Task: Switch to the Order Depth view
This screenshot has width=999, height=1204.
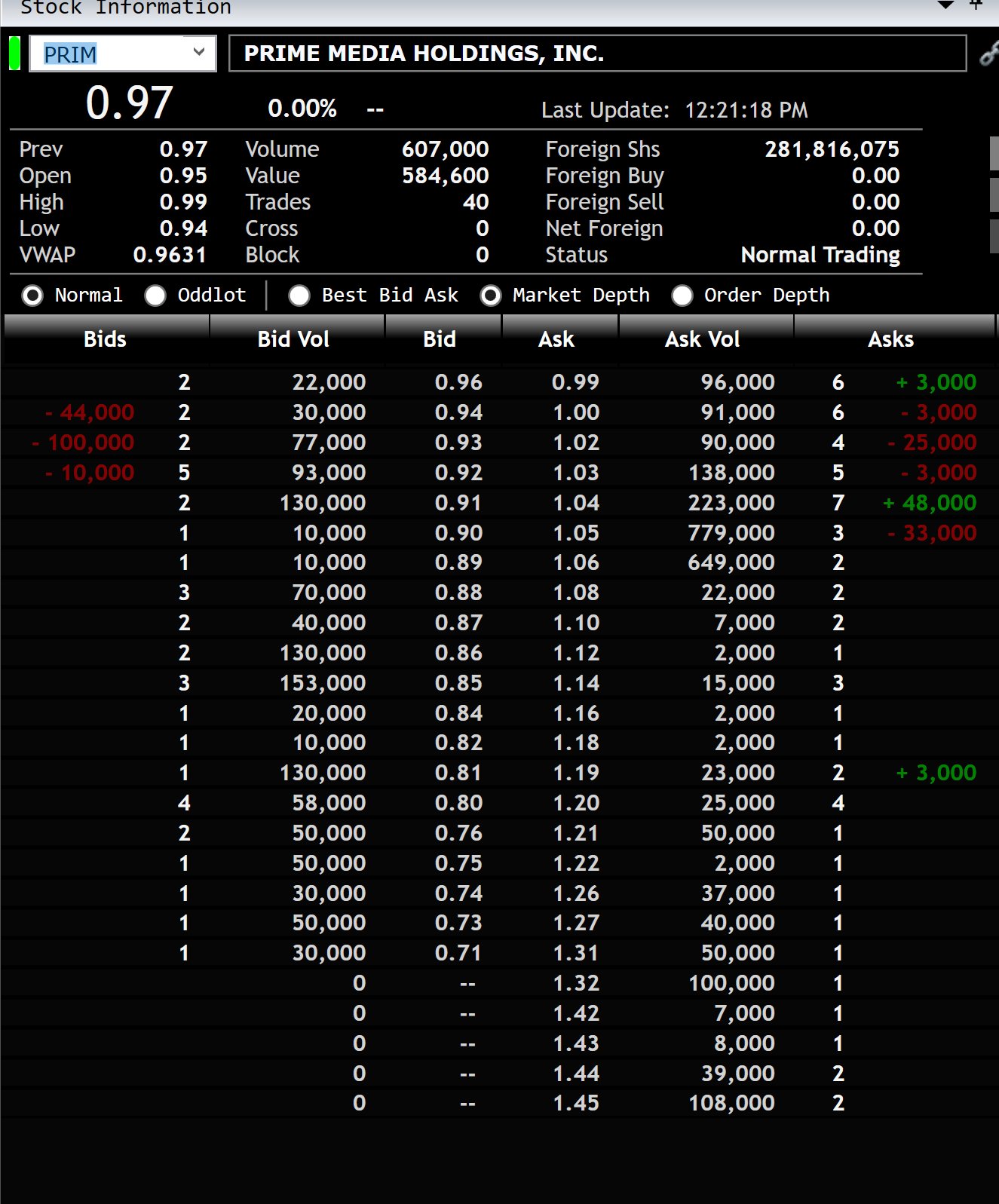Action: 682,296
